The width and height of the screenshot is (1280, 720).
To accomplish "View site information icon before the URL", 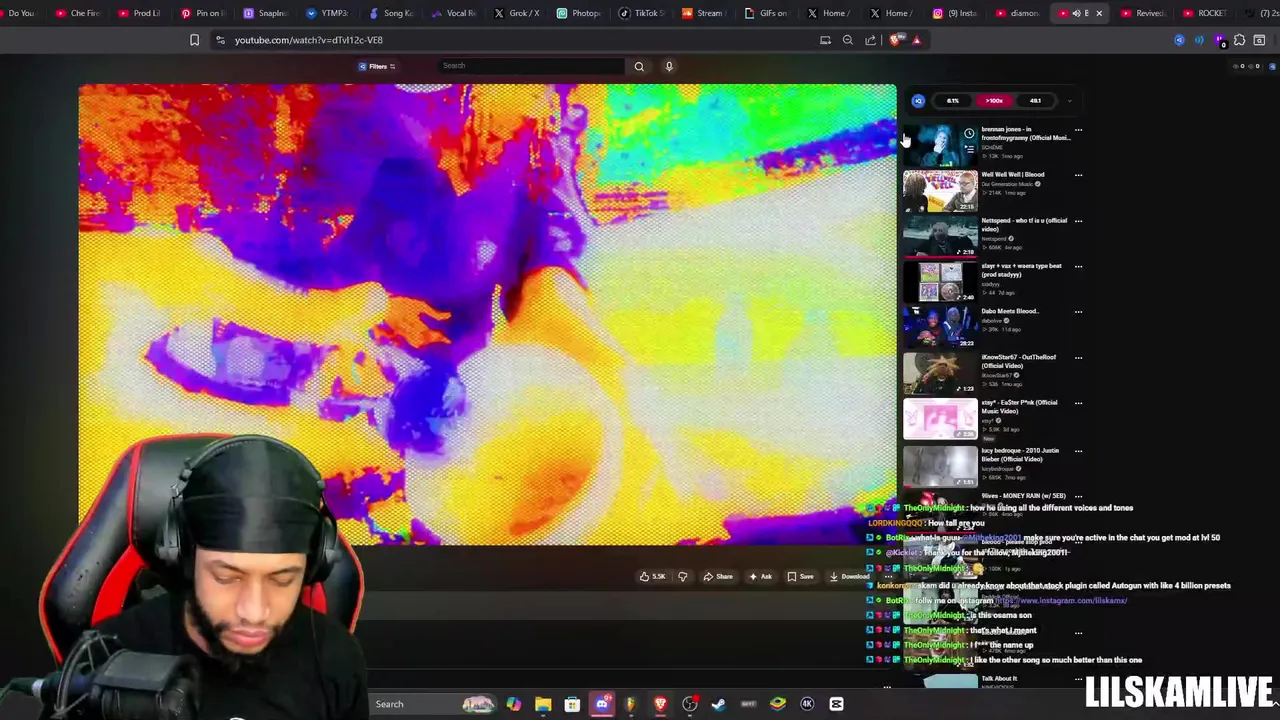I will point(220,40).
